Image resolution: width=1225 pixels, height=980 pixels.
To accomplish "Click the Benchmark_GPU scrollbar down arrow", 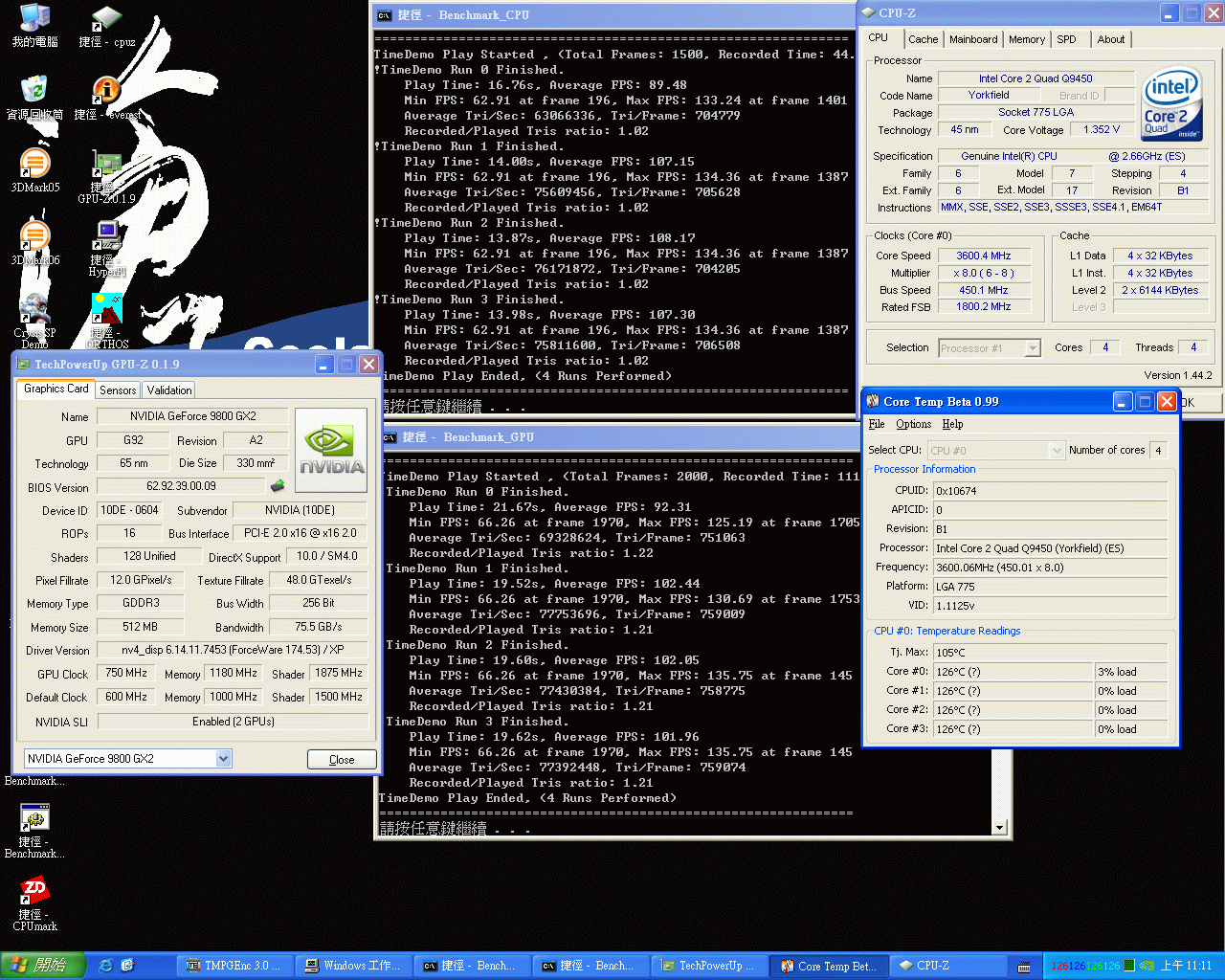I will tap(1000, 828).
